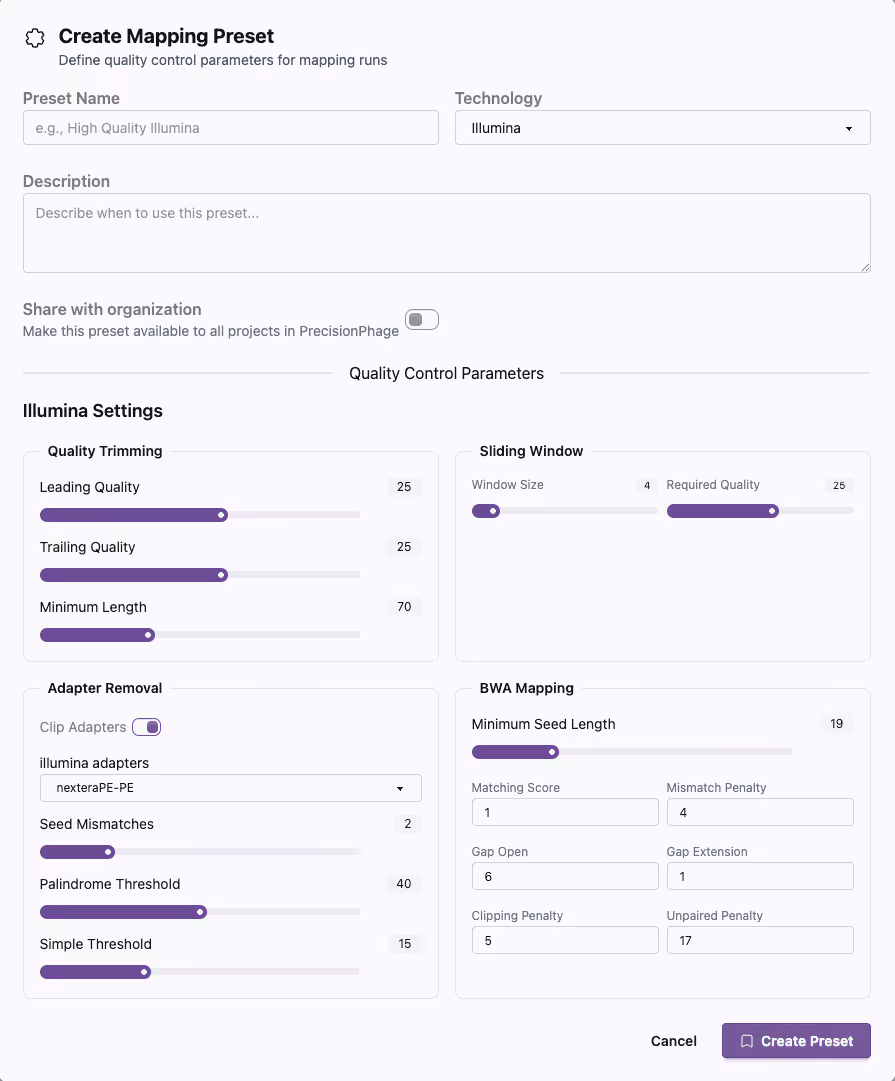Click the Create Preset button
Screen dimensions: 895x1081
796,1041
